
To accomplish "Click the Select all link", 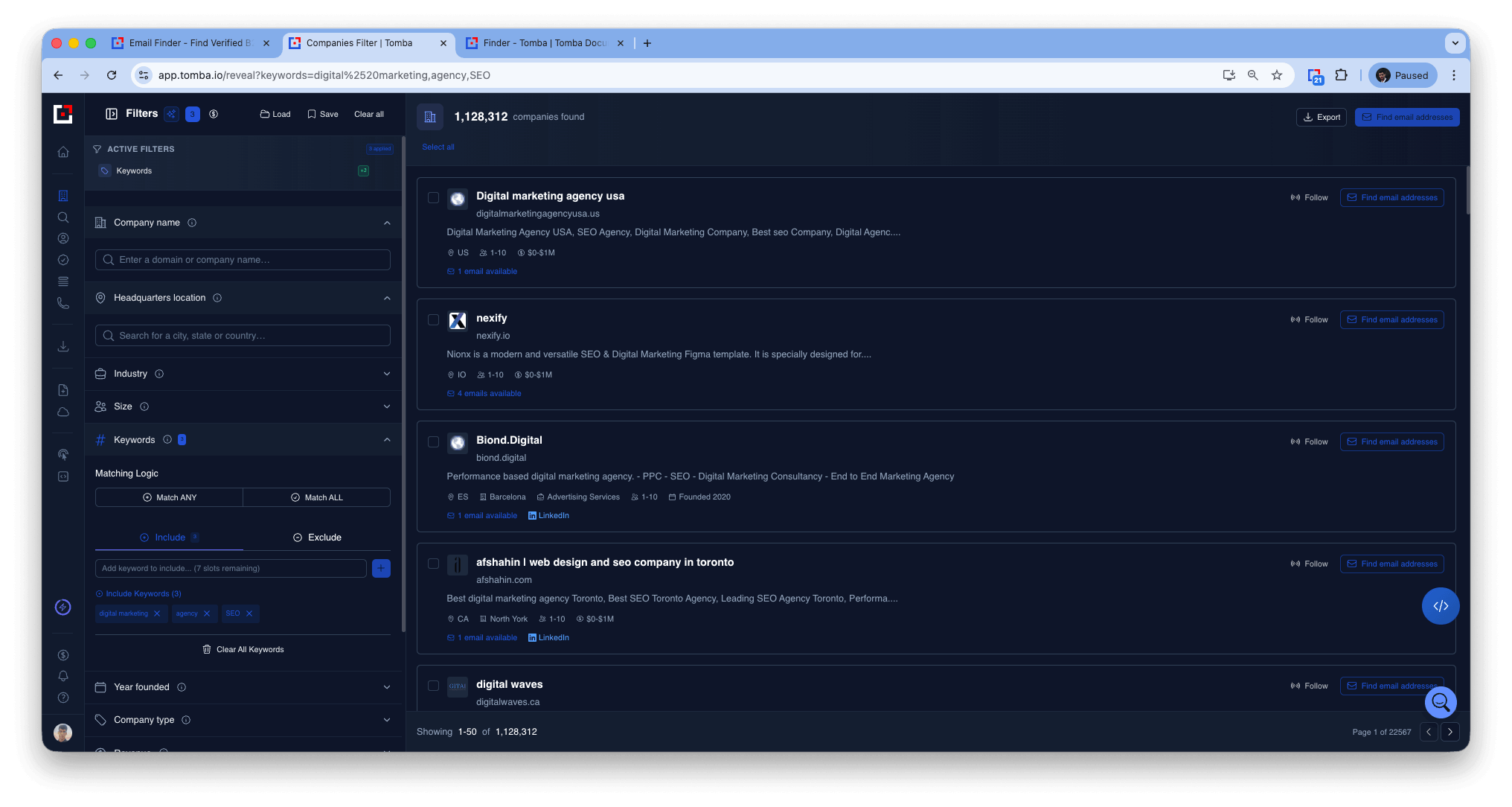I will (x=438, y=147).
